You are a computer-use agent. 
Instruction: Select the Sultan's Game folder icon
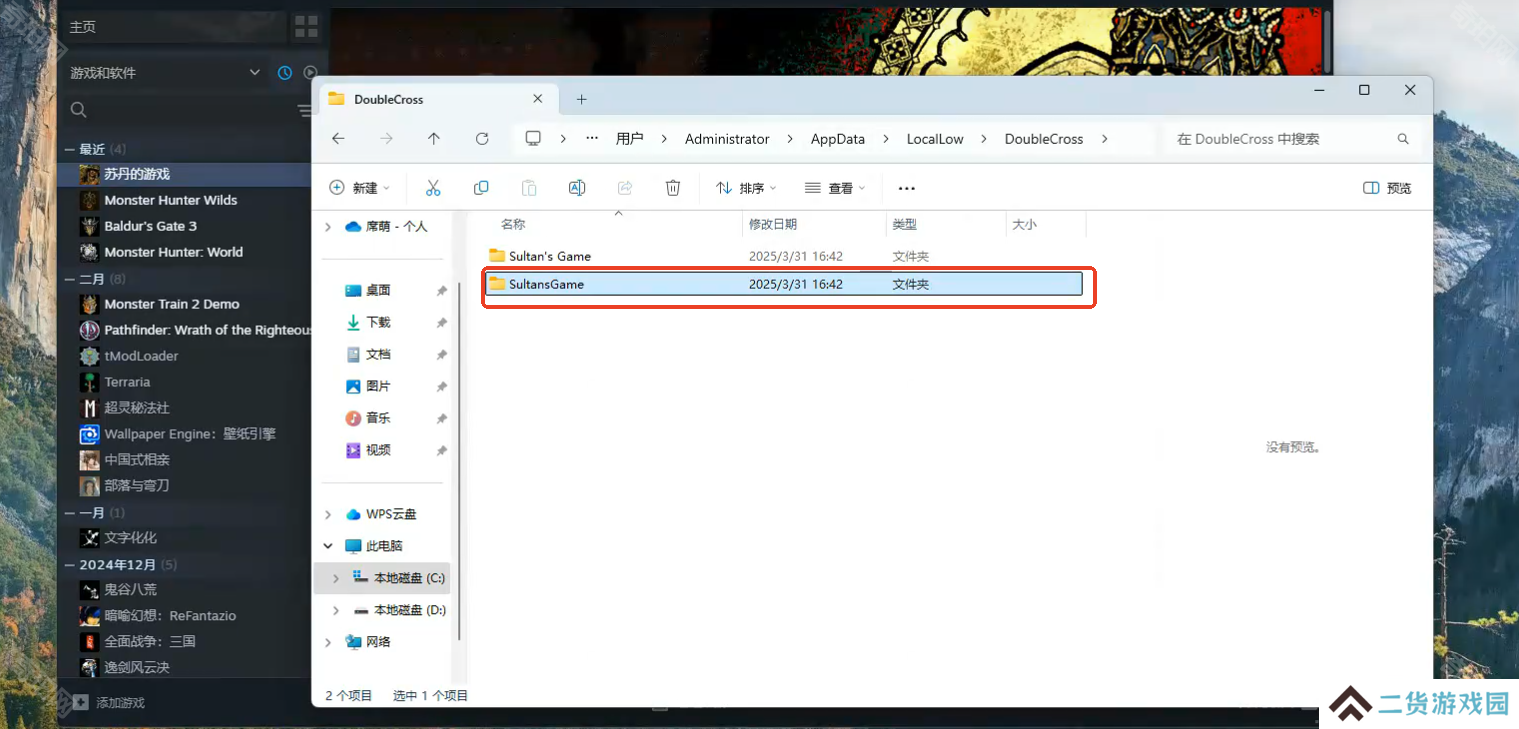point(497,256)
